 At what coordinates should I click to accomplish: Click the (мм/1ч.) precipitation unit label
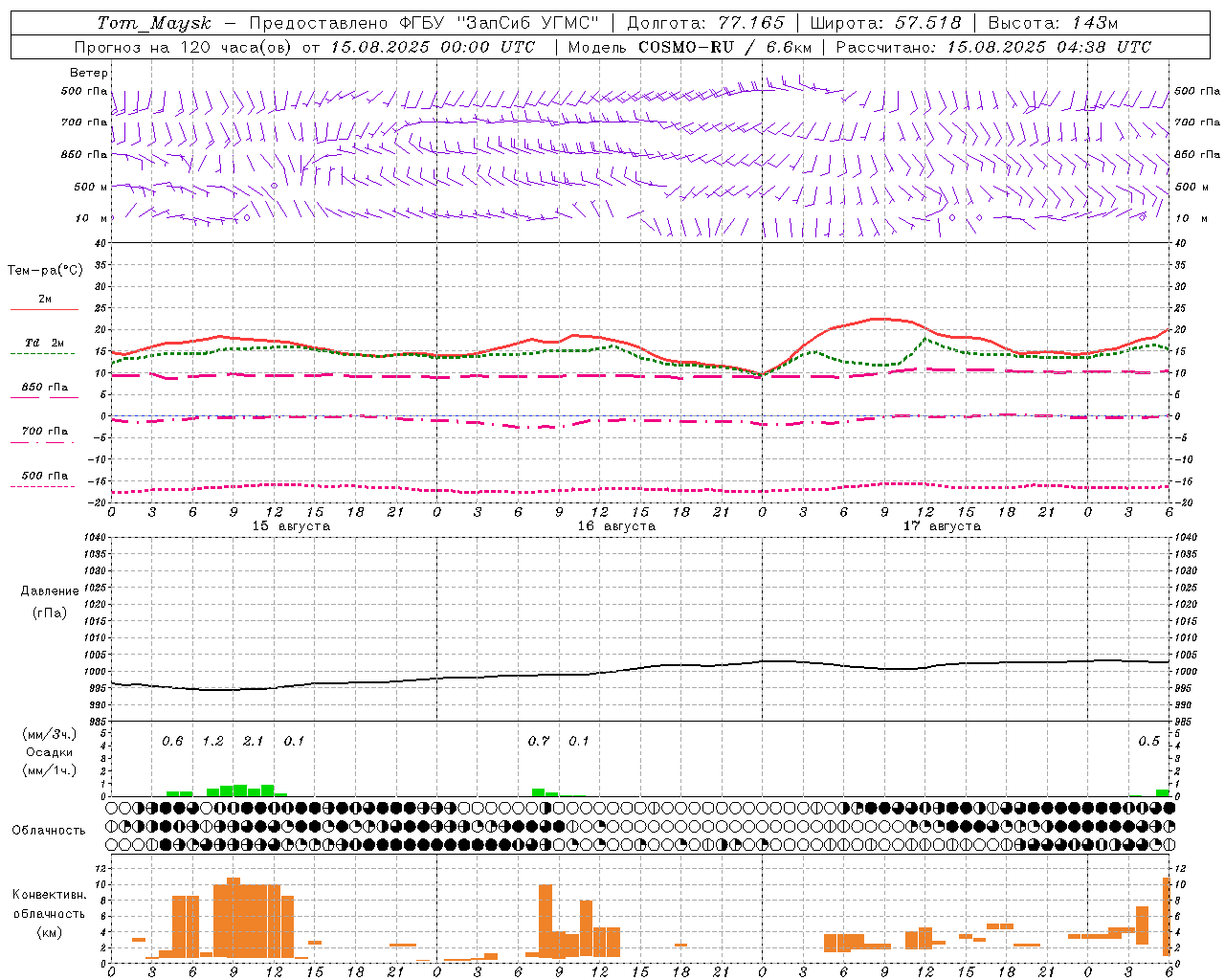49,770
